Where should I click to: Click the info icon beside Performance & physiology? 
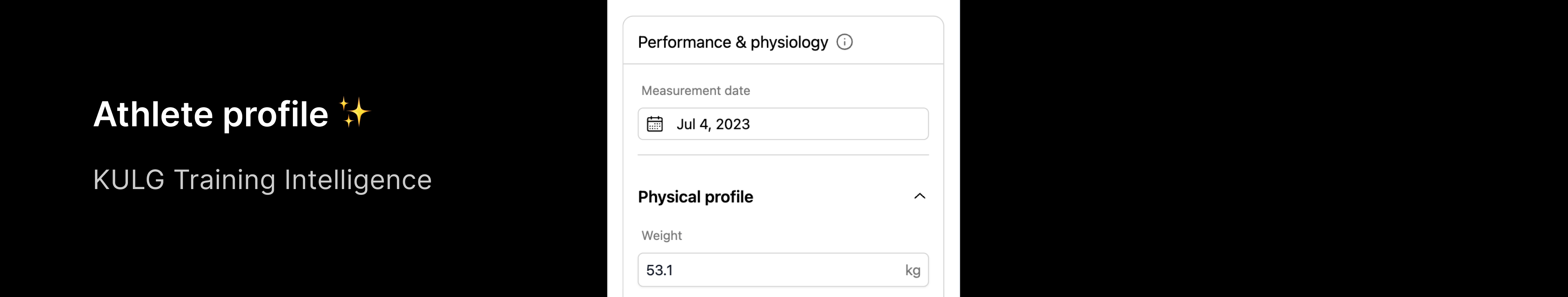[844, 42]
